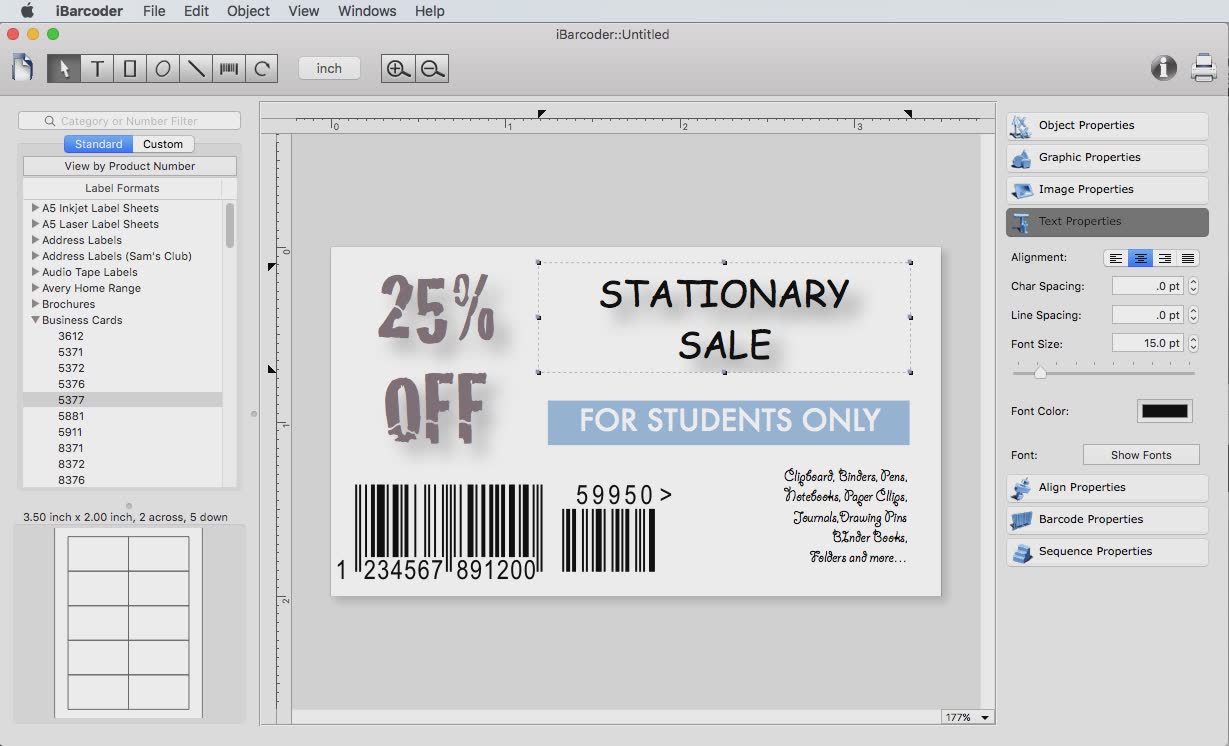The width and height of the screenshot is (1229, 746).
Task: Select the Barcode tool
Action: click(228, 68)
